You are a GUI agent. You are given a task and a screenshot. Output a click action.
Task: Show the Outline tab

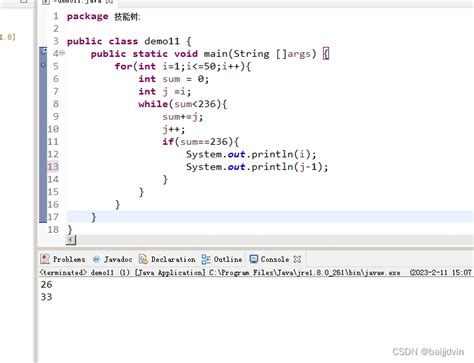point(222,259)
